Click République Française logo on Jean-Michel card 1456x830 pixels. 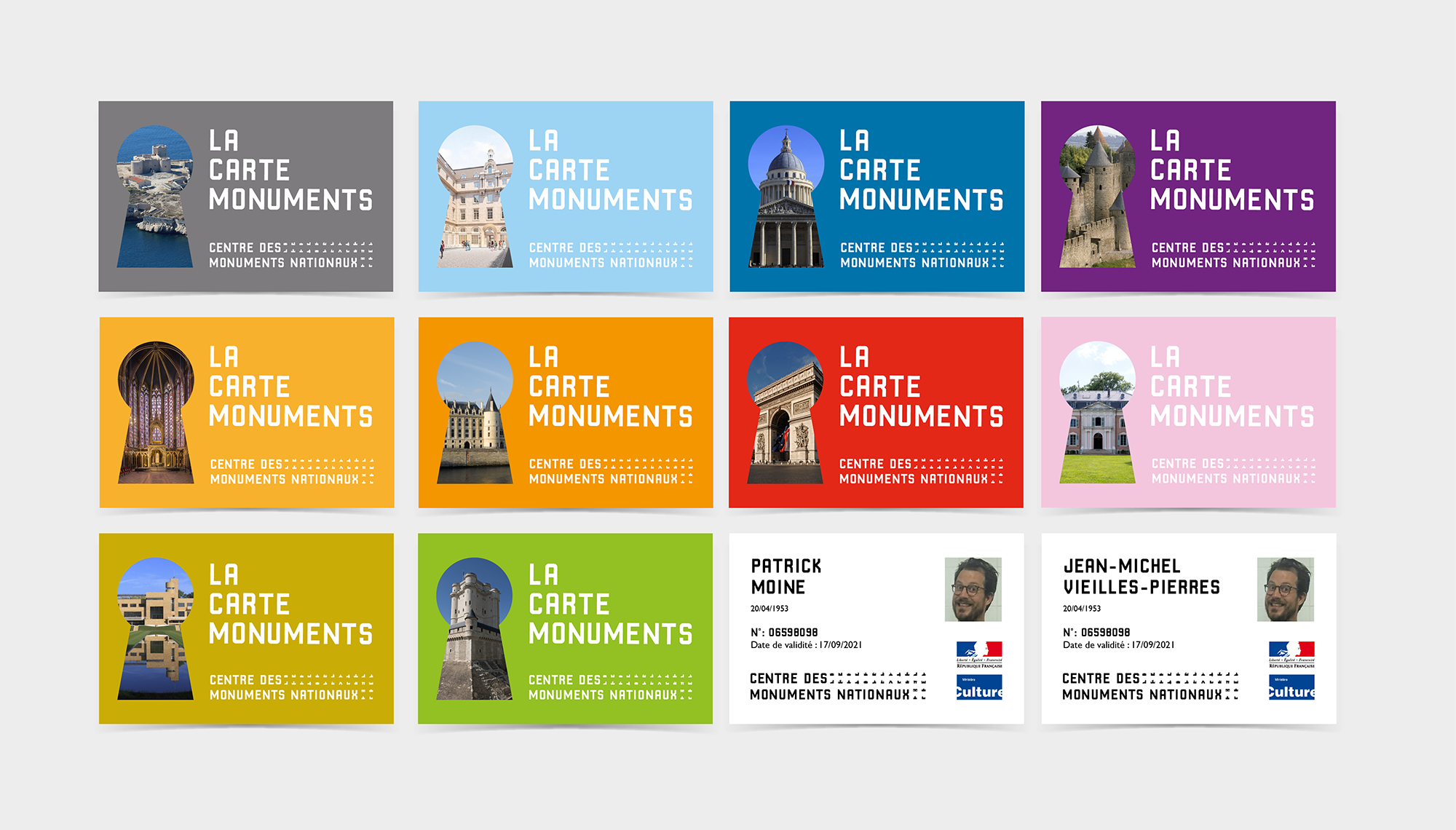tap(1291, 655)
